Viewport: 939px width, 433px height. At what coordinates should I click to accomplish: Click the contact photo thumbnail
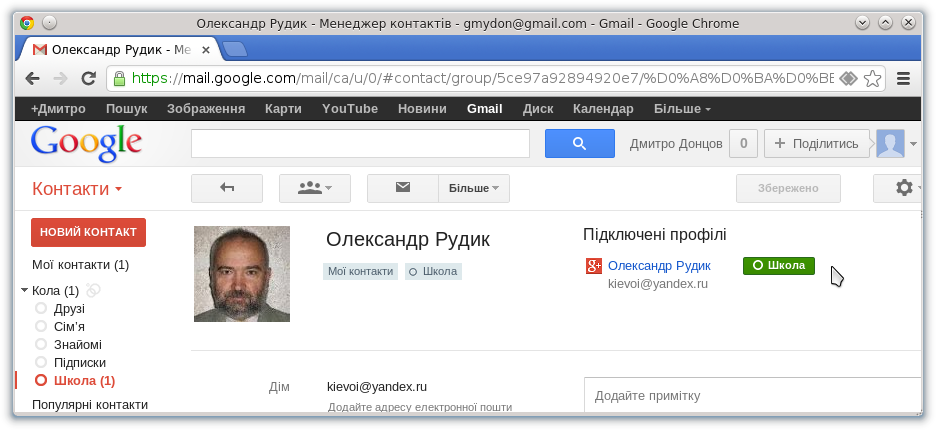(x=242, y=274)
